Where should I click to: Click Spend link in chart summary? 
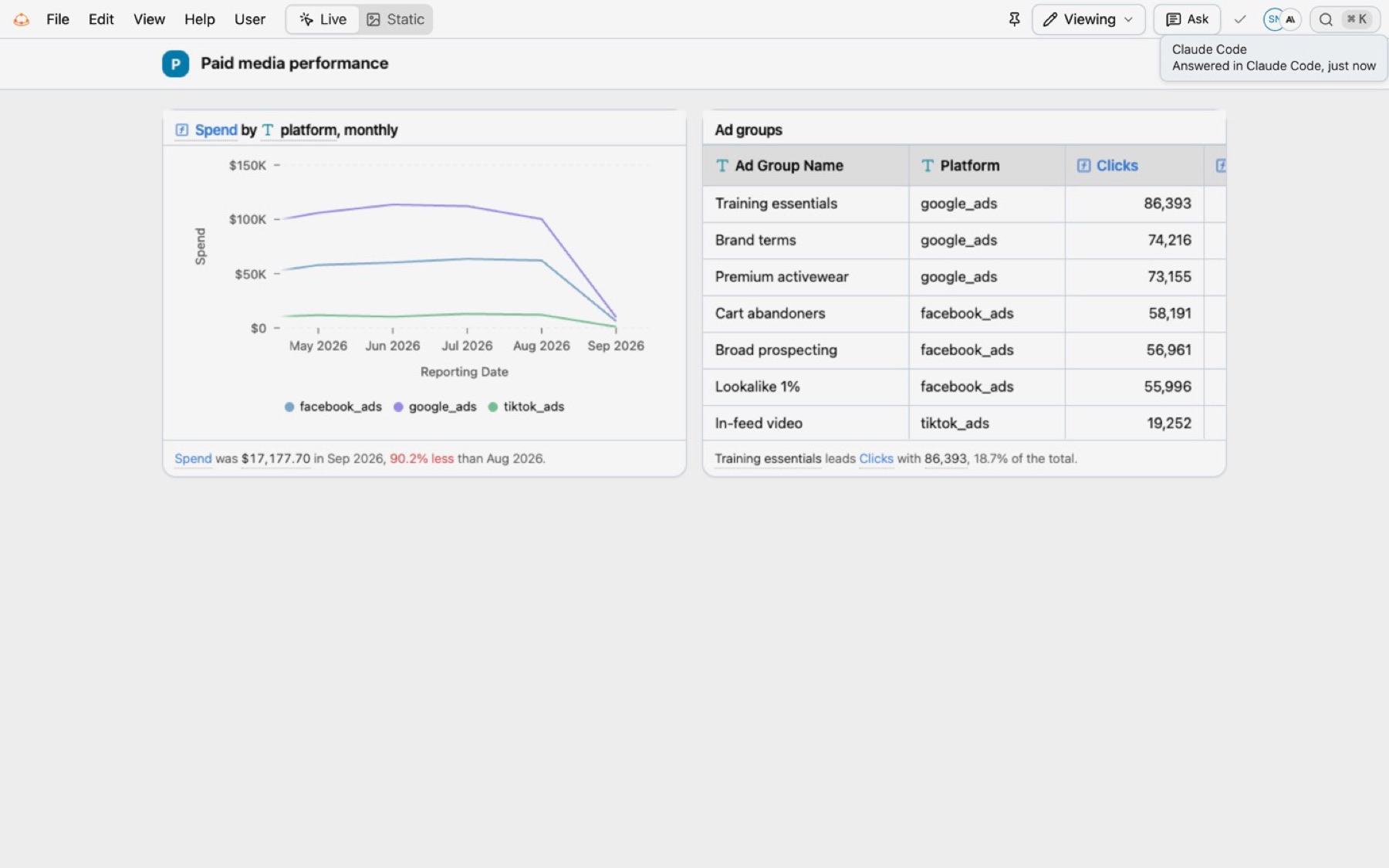coord(193,458)
